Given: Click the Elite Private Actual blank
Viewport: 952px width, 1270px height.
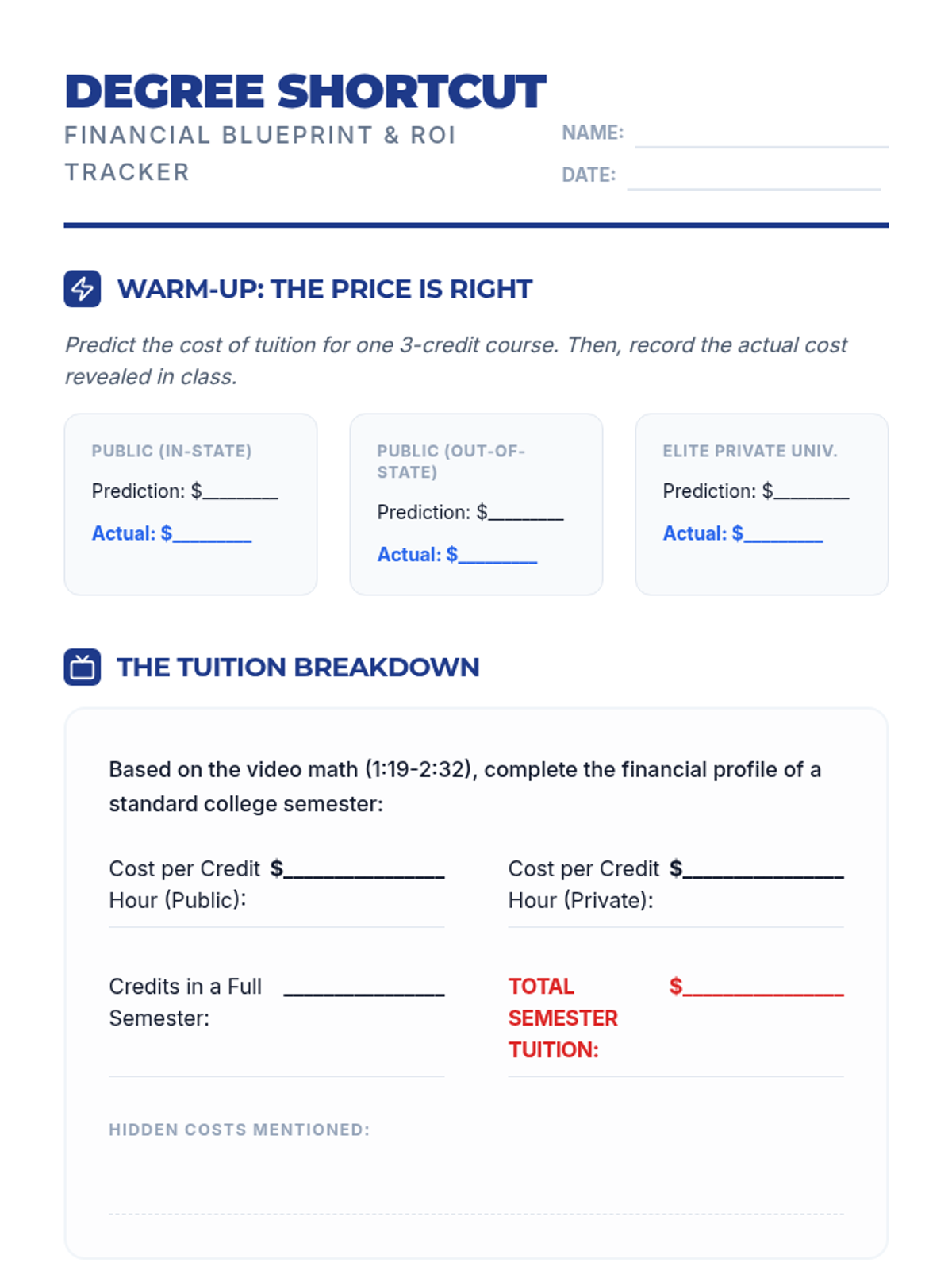Looking at the screenshot, I should (x=784, y=534).
